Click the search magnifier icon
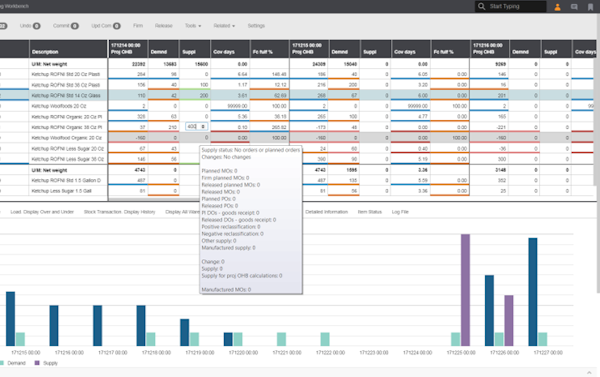Viewport: 600px width, 377px height. pos(481,6)
